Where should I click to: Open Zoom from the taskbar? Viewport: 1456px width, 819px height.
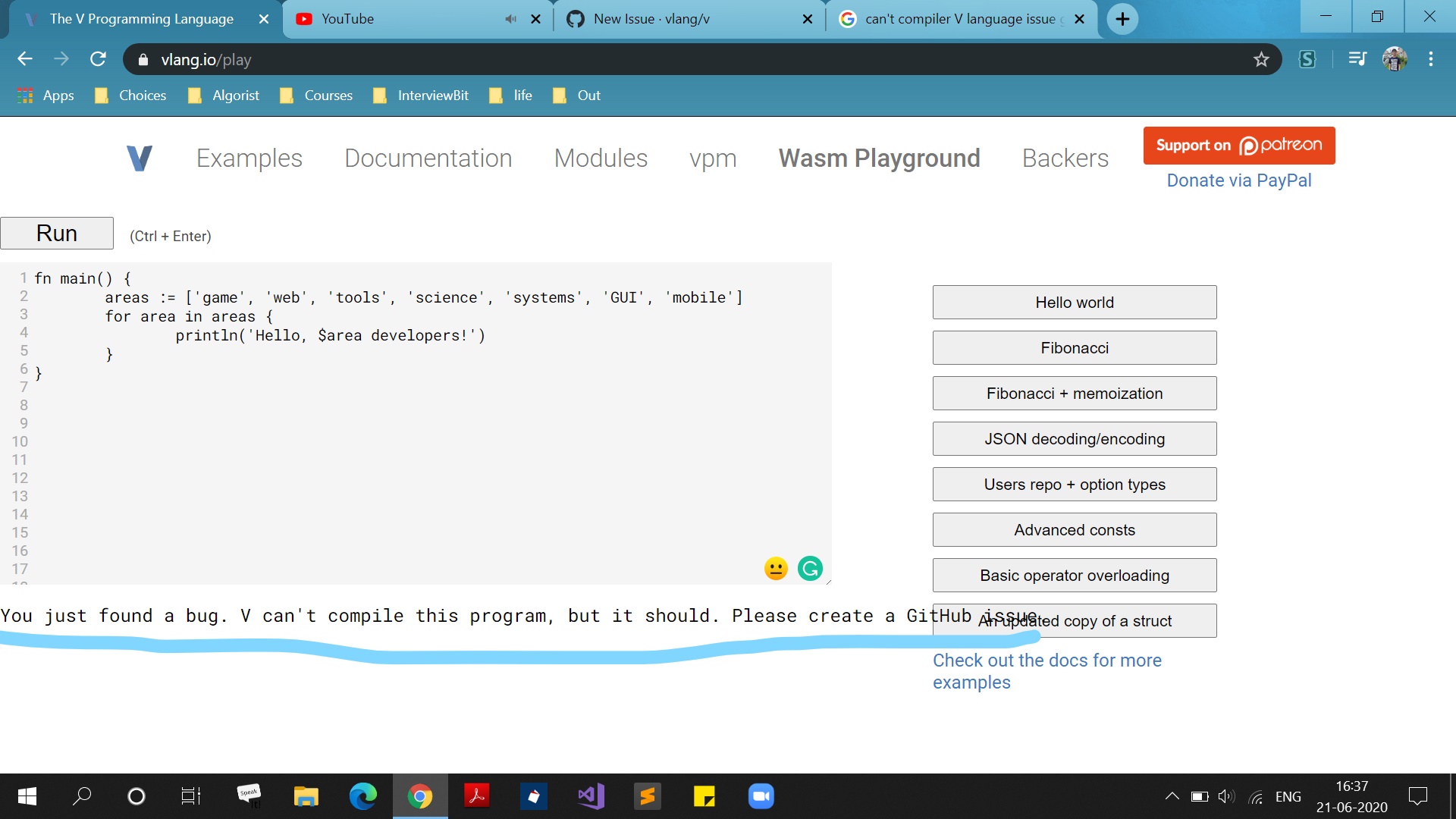(761, 796)
